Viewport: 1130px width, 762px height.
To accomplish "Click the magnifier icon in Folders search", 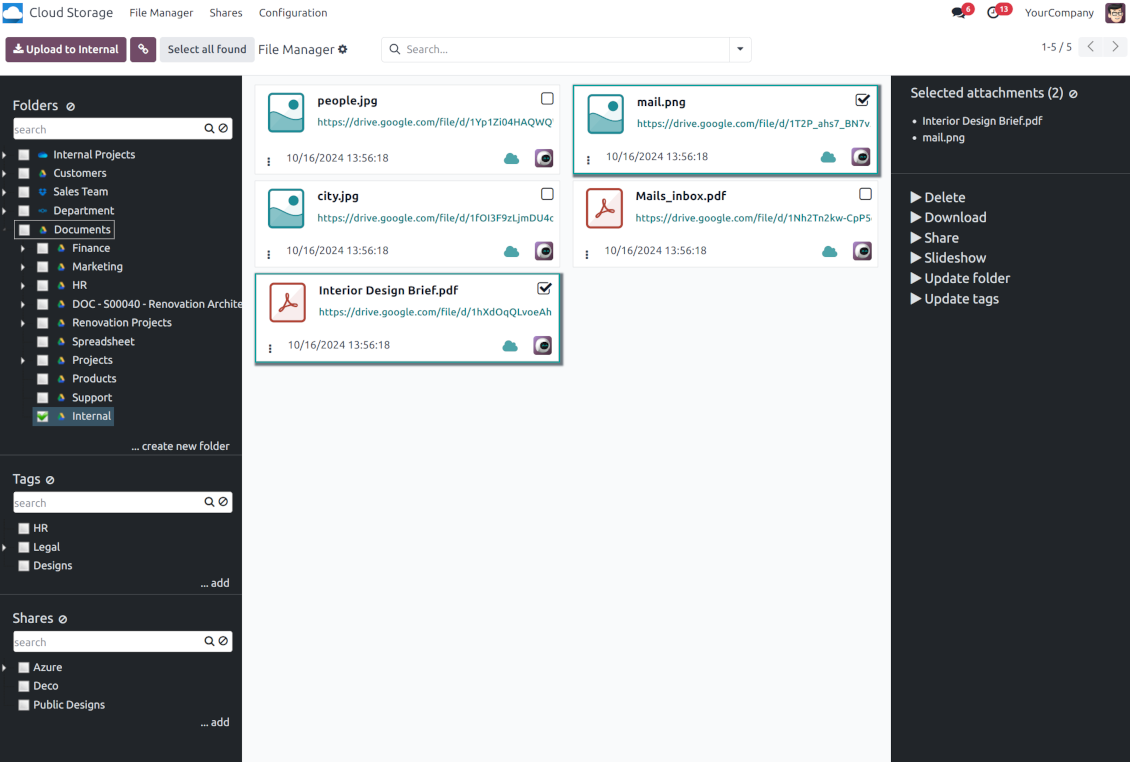I will pyautogui.click(x=209, y=128).
